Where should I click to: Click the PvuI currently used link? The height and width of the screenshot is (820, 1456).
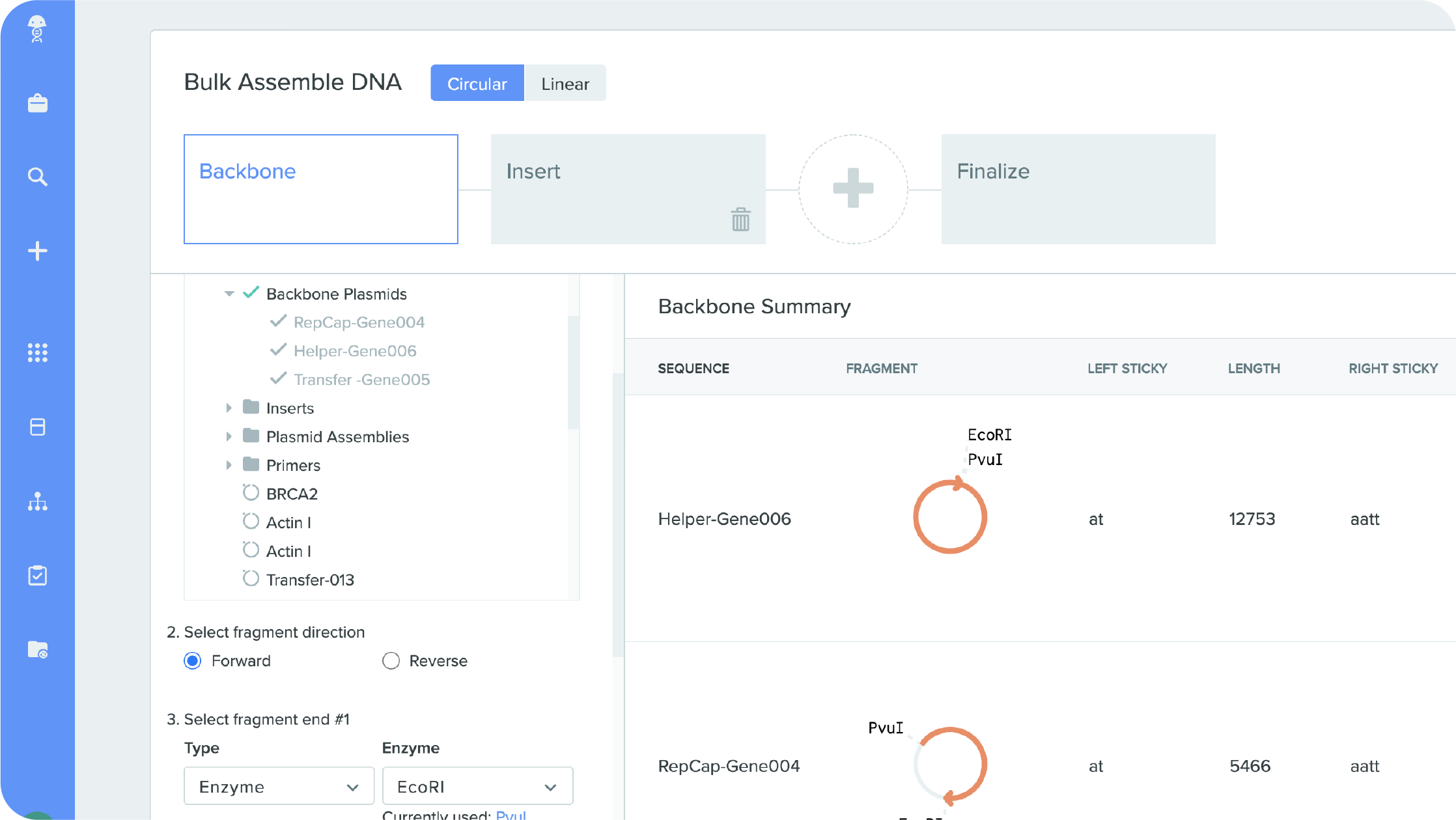[x=511, y=815]
